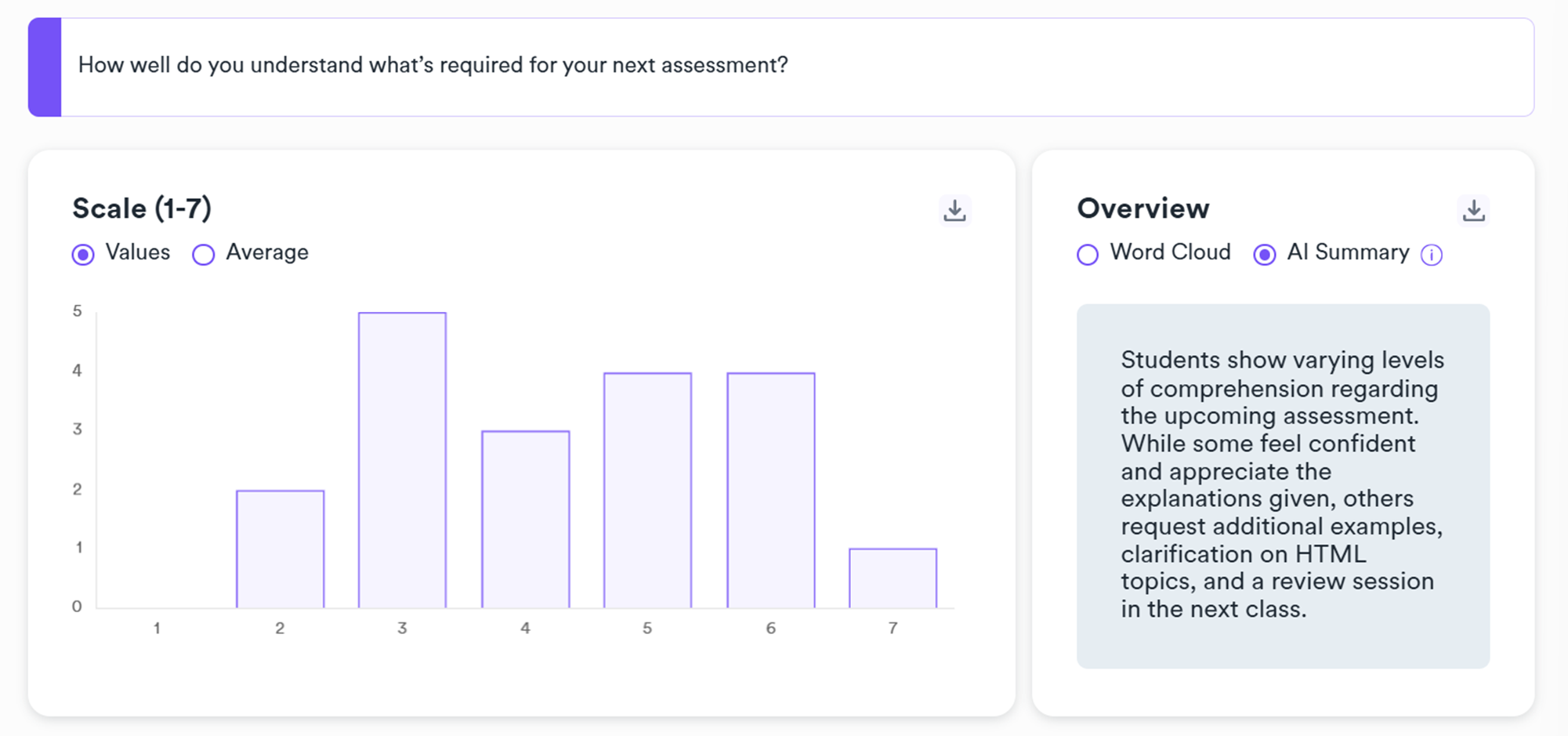Select the bar for scale value 6
The width and height of the screenshot is (1568, 736).
tap(770, 490)
